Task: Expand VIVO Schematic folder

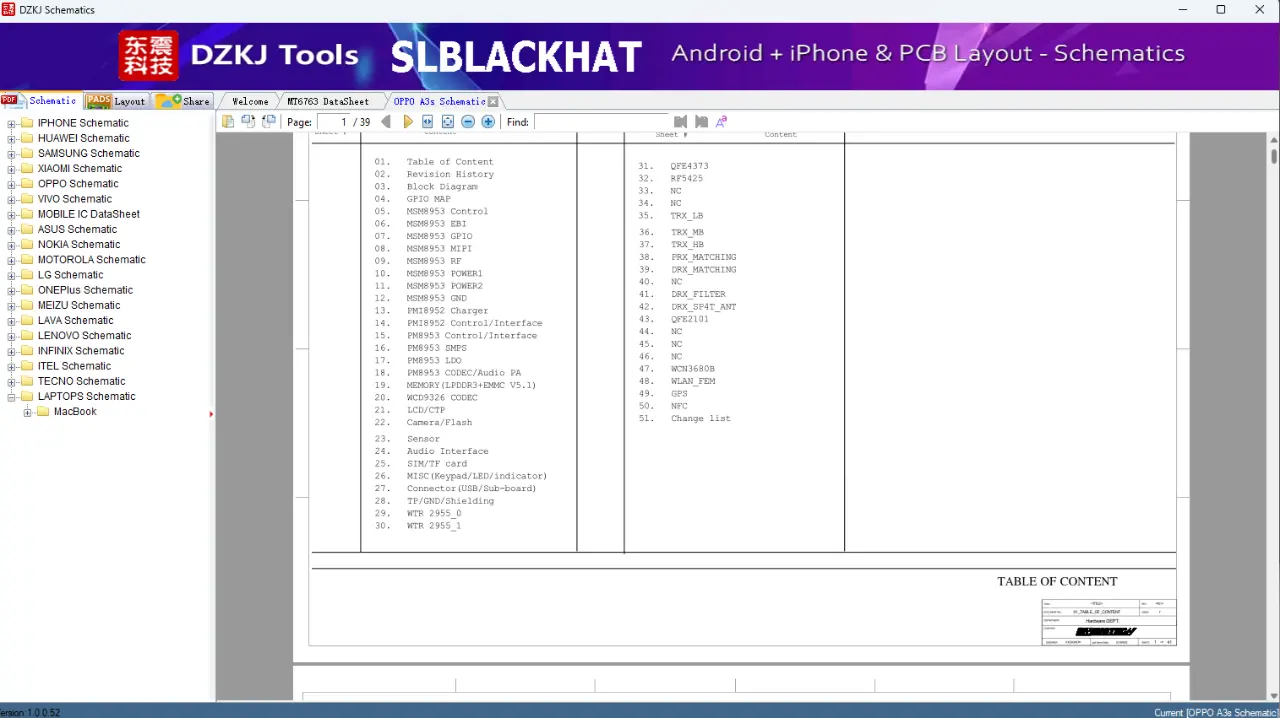Action: pyautogui.click(x=12, y=199)
